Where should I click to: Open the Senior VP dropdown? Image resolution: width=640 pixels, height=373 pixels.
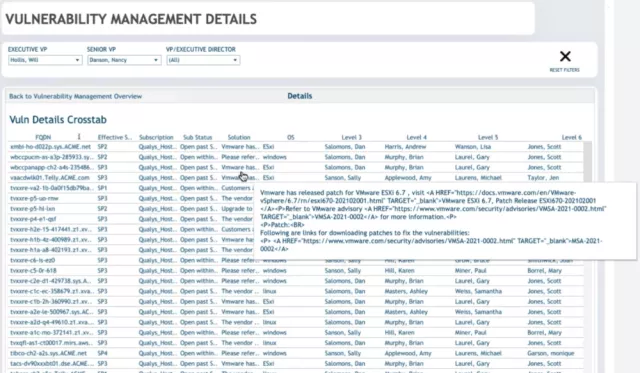pos(124,60)
